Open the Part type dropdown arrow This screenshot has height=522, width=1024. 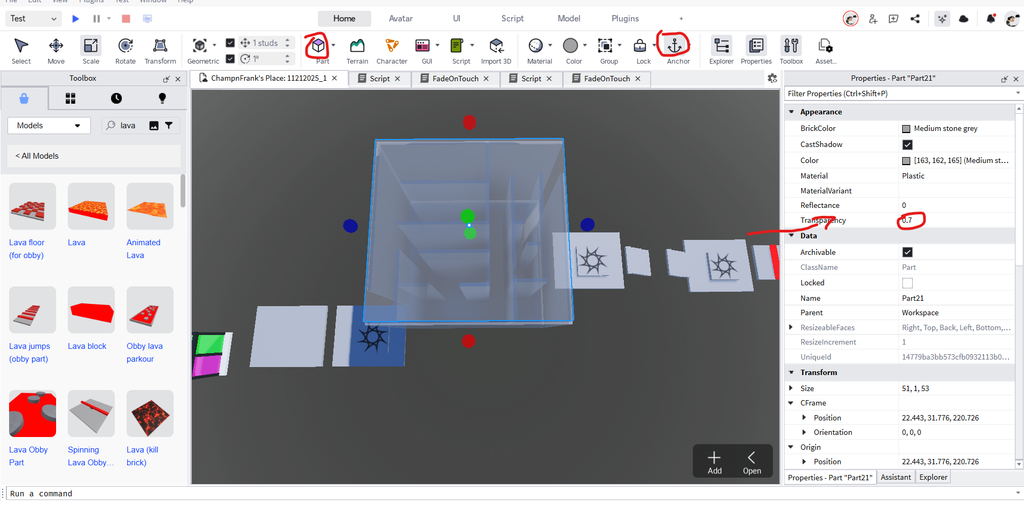pyautogui.click(x=334, y=46)
